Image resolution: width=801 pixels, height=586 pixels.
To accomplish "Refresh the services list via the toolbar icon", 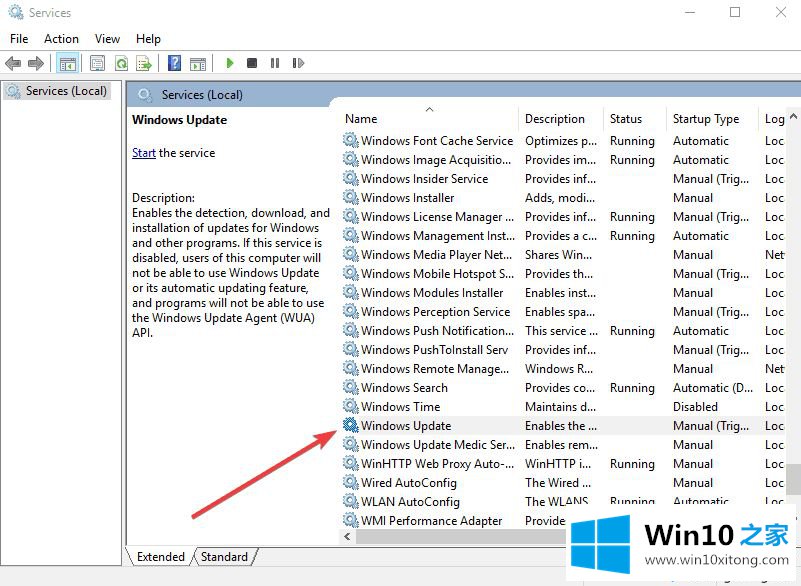I will point(122,63).
